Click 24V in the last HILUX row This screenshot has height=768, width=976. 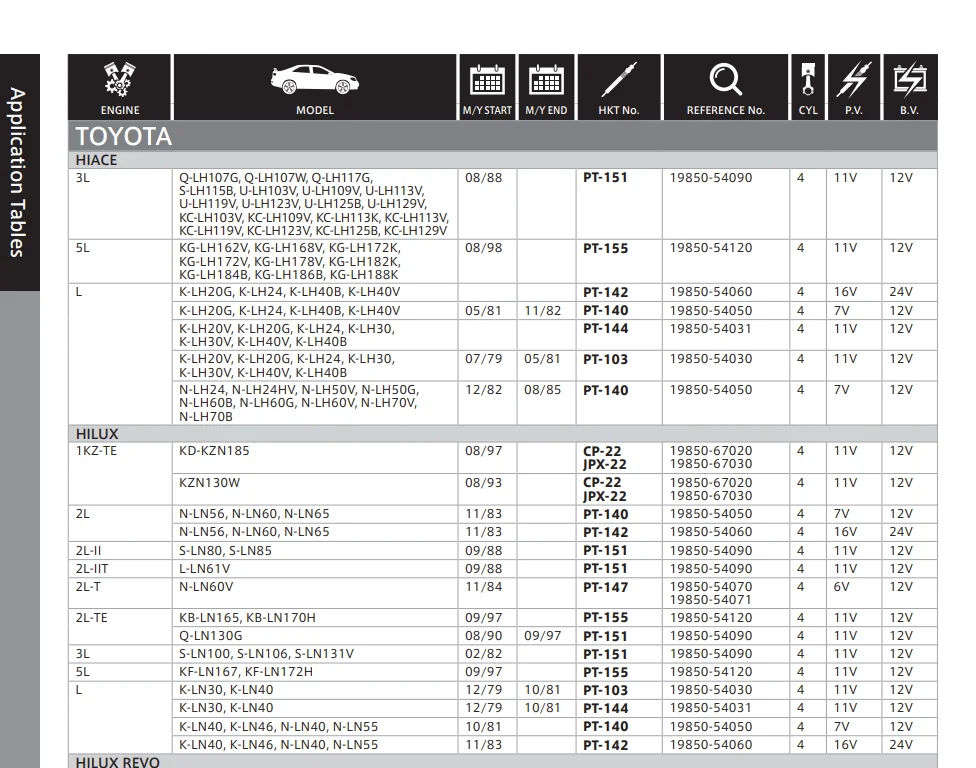tap(901, 744)
